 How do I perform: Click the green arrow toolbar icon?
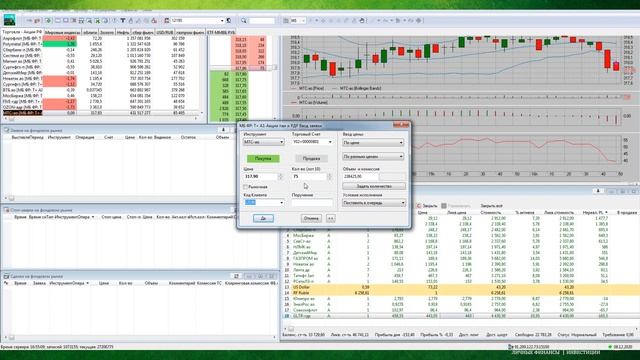tap(48, 20)
